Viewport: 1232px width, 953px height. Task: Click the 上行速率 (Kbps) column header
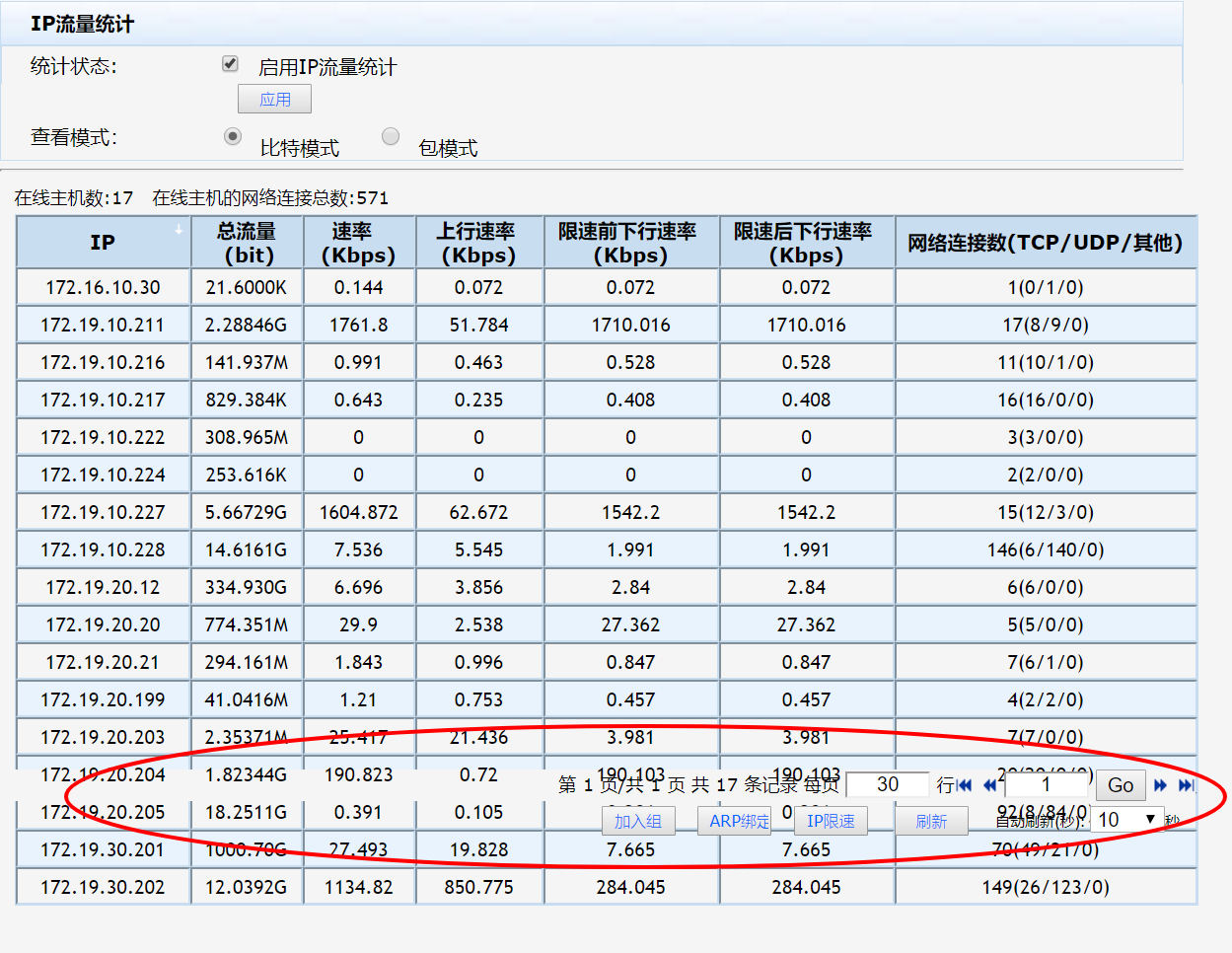(478, 243)
